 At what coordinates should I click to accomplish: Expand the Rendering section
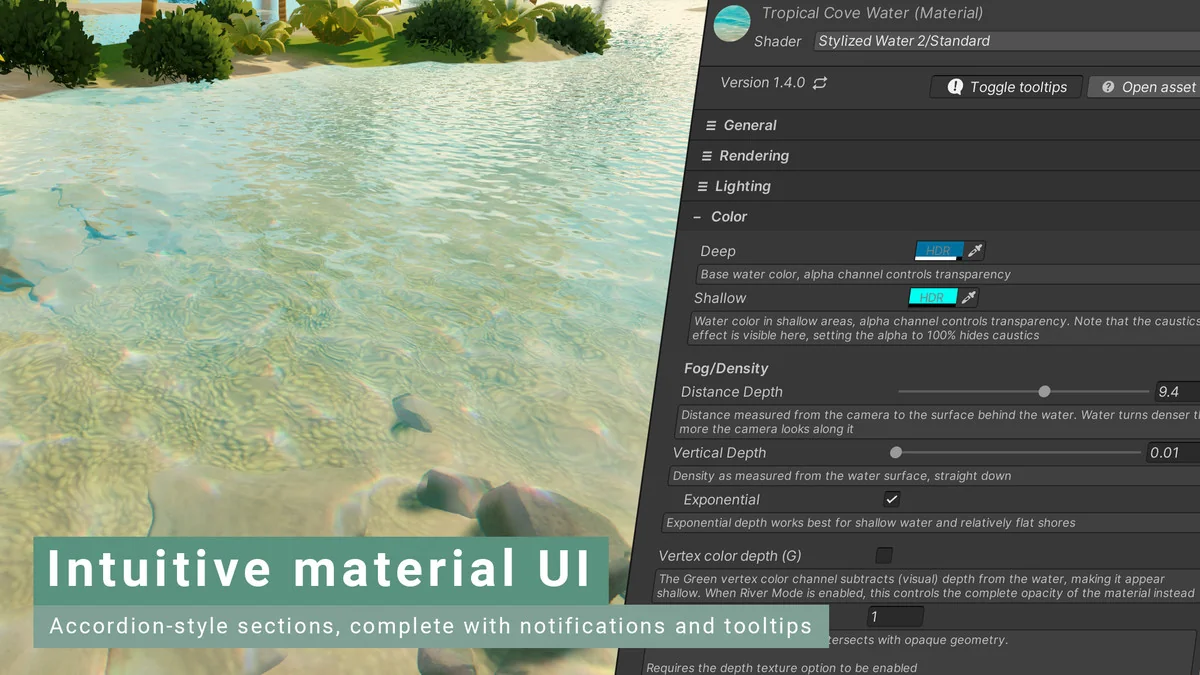[x=754, y=156]
